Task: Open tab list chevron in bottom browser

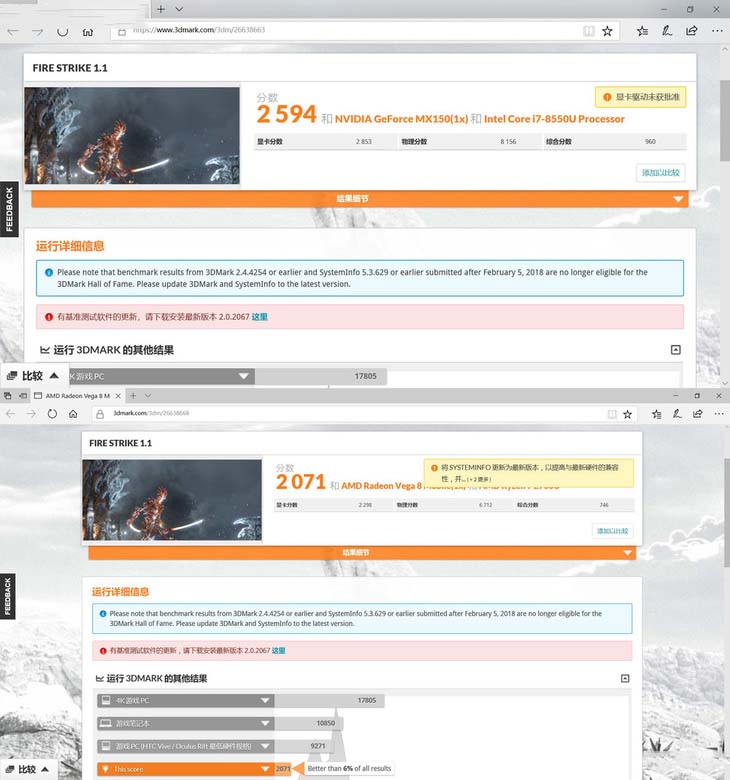Action: [x=148, y=396]
